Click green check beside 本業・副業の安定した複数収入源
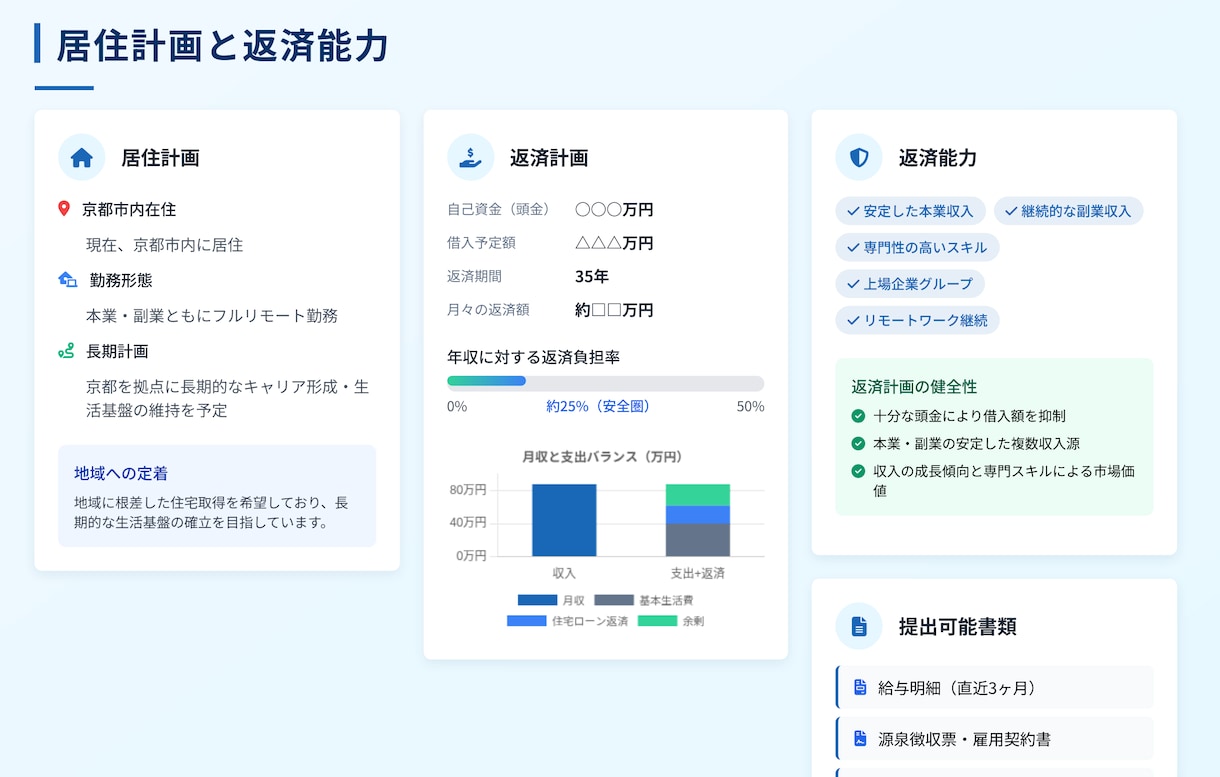Viewport: 1220px width, 777px height. [x=858, y=443]
